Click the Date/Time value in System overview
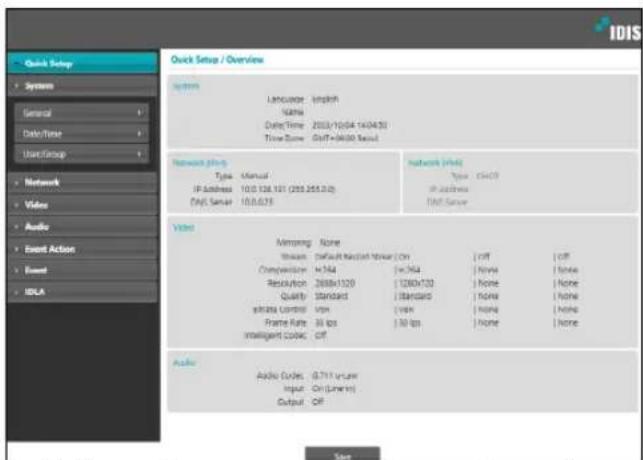This screenshot has width=643, height=460. click(x=349, y=125)
